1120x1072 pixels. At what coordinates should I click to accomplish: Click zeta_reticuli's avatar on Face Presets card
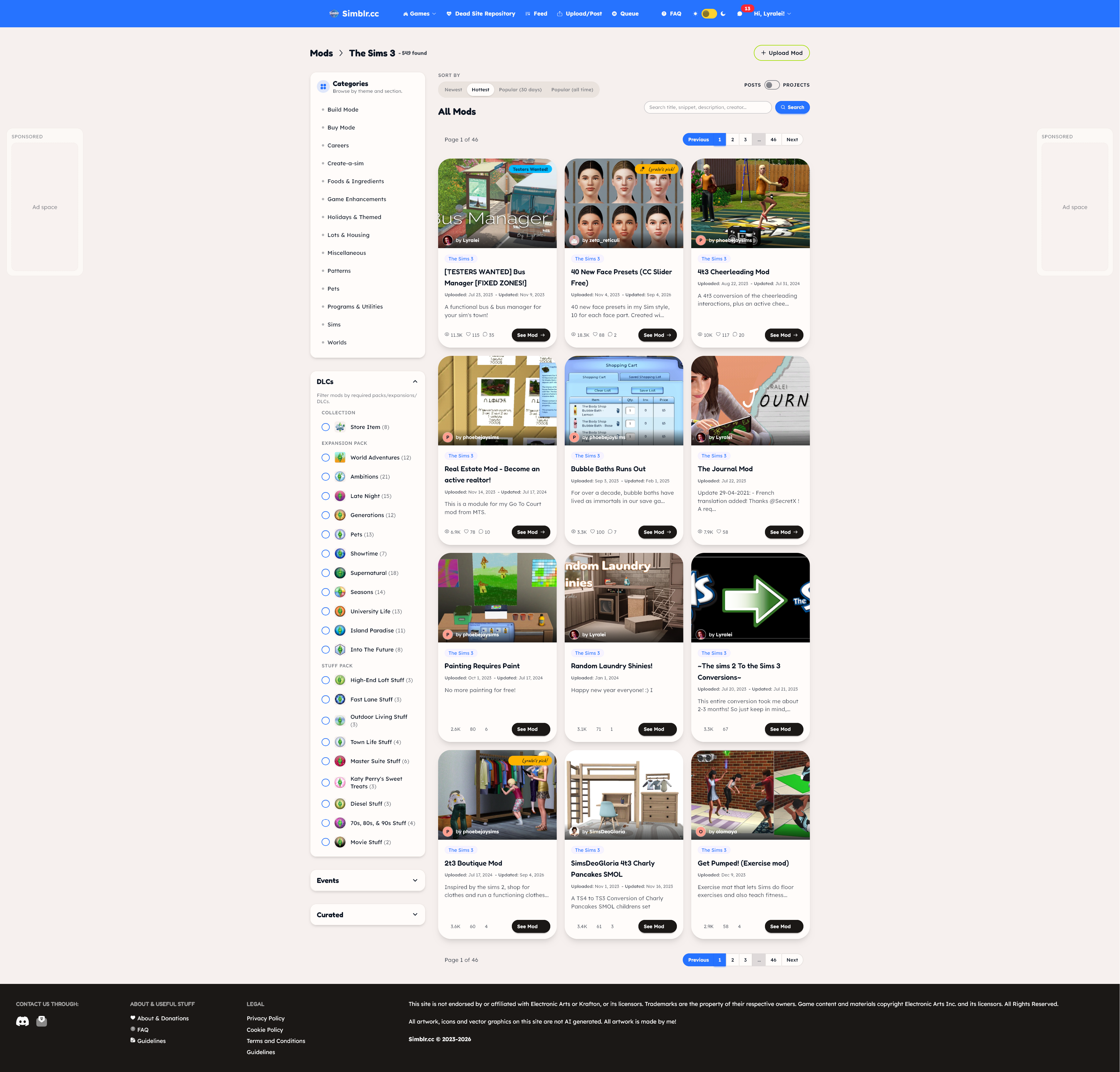tap(574, 240)
